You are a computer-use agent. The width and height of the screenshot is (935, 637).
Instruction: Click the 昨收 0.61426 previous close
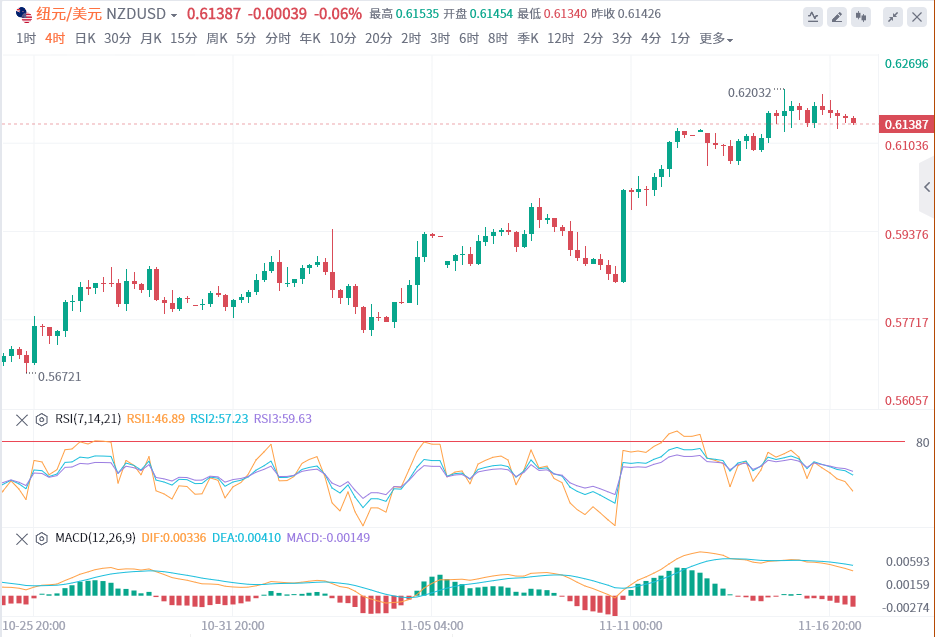(x=626, y=14)
